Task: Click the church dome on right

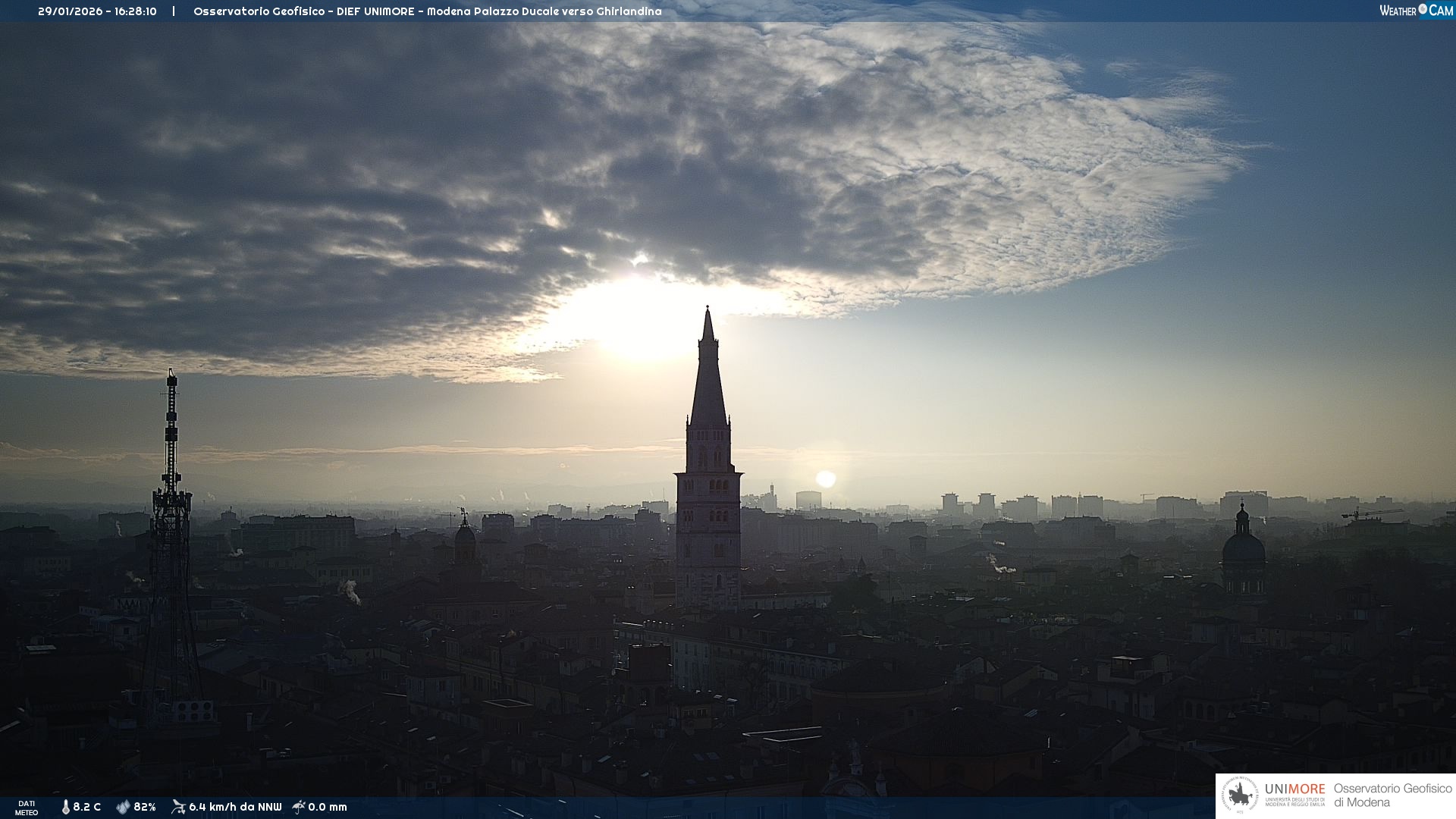Action: [1244, 548]
